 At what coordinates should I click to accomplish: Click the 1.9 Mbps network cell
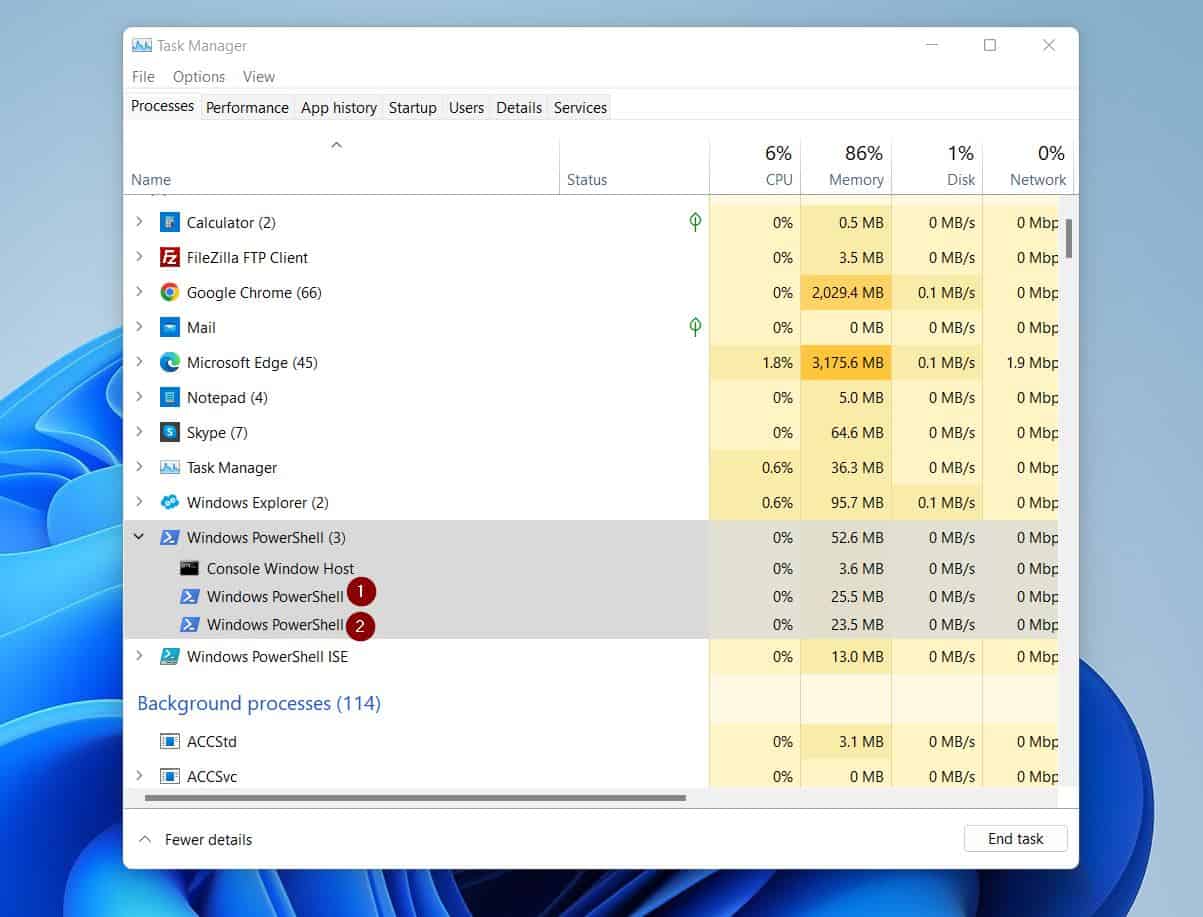coord(1021,362)
